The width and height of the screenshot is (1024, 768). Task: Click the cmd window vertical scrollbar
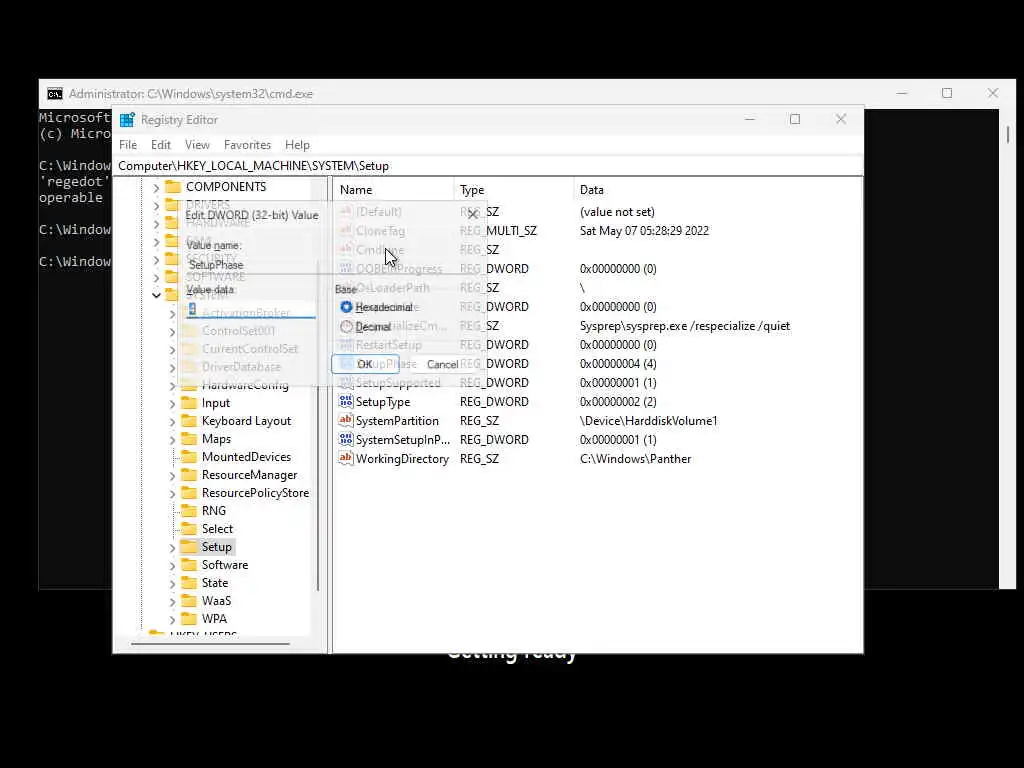[1008, 135]
